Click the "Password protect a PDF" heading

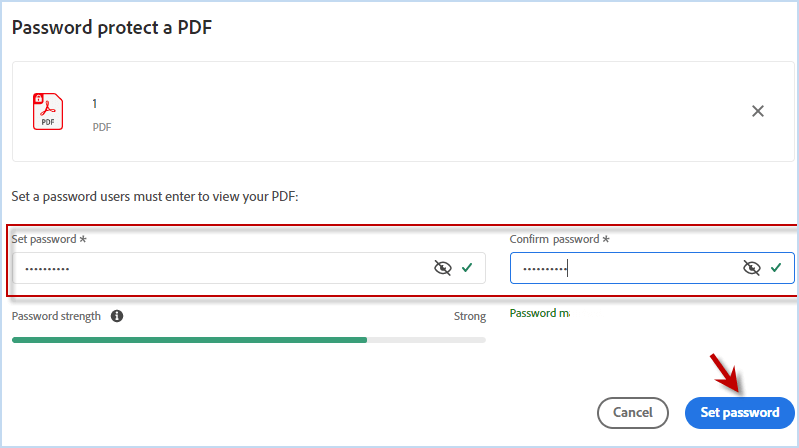tap(112, 27)
